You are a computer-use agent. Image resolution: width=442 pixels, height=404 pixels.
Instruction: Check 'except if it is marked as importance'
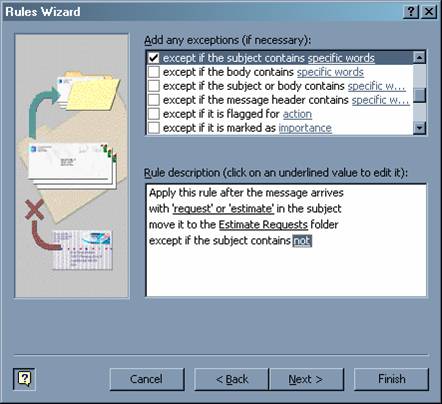pyautogui.click(x=154, y=128)
